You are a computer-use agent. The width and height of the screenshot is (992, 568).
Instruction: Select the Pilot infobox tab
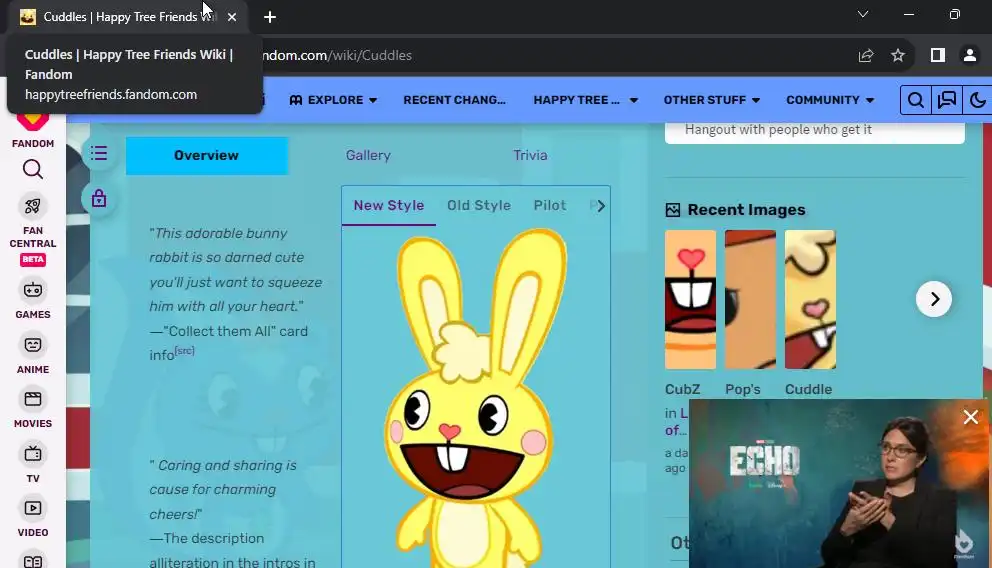tap(550, 206)
